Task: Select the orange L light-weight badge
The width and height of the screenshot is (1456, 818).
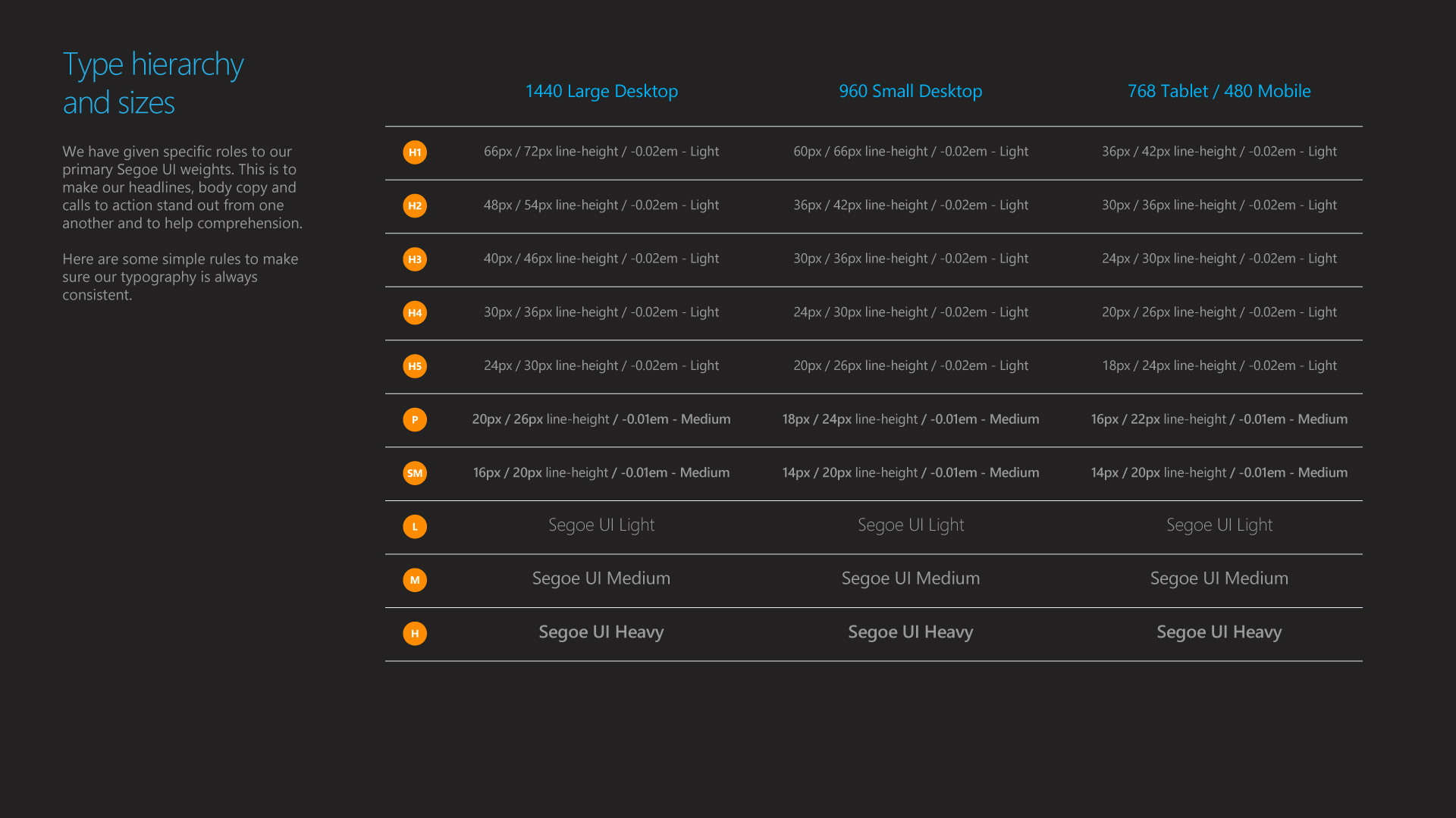Action: (x=415, y=527)
